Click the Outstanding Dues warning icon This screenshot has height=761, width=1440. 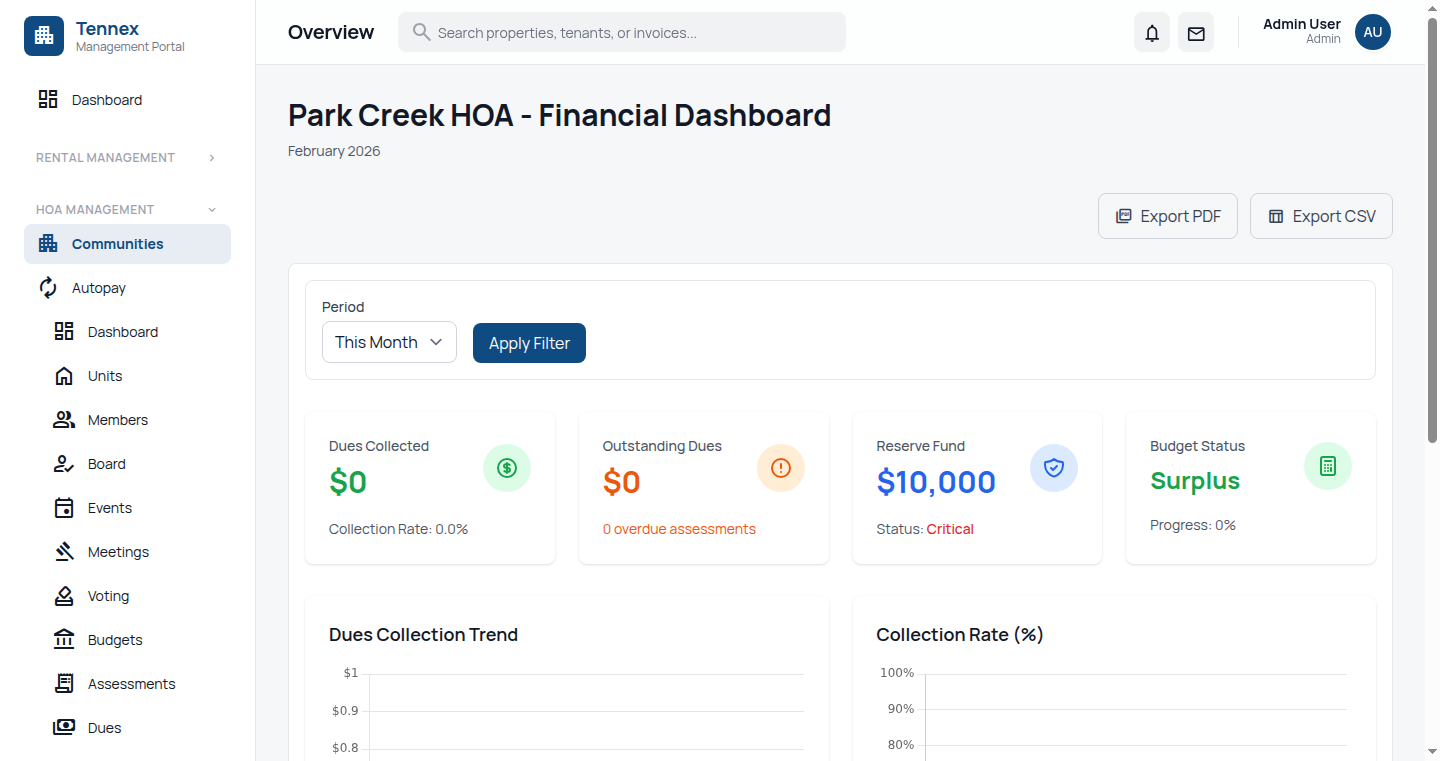tap(780, 467)
